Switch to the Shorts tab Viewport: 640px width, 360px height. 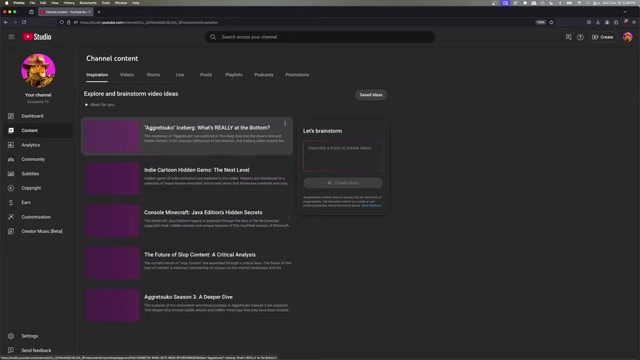click(x=153, y=75)
